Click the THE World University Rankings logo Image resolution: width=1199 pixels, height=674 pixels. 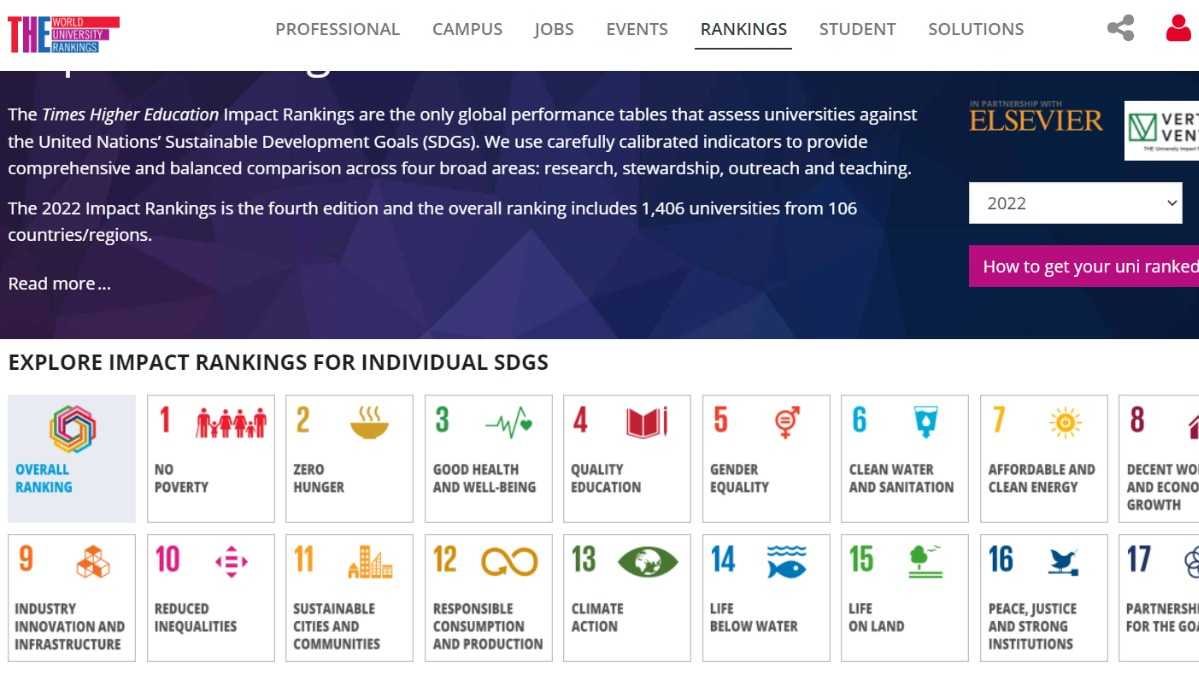point(63,34)
